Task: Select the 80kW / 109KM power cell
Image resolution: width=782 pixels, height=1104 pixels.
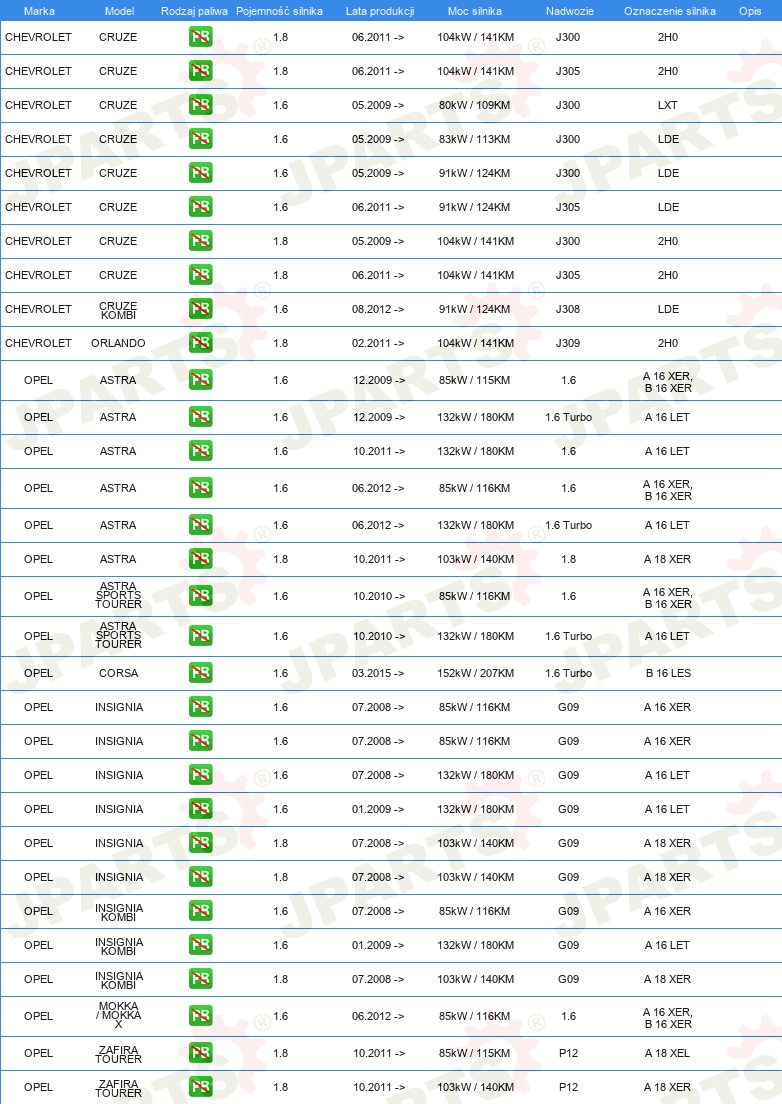Action: point(474,105)
